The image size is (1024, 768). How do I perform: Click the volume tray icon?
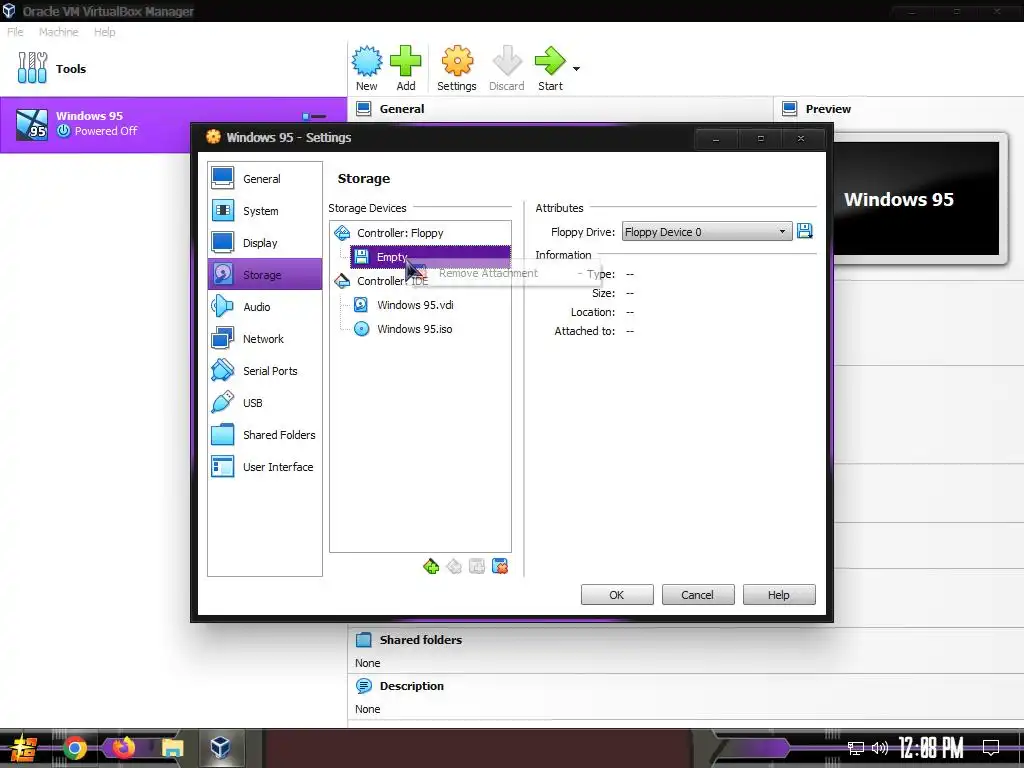880,748
